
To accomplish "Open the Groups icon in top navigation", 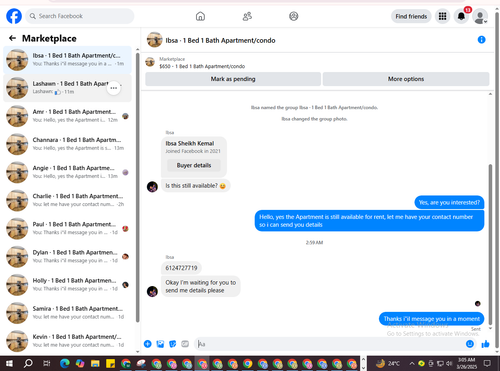I will click(x=294, y=16).
